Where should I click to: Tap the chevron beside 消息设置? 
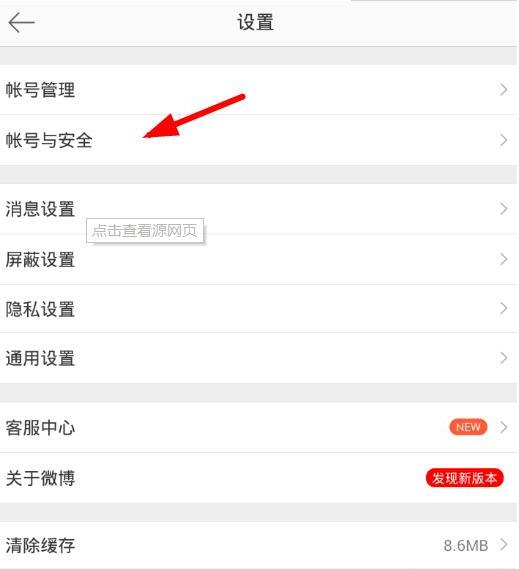click(503, 209)
